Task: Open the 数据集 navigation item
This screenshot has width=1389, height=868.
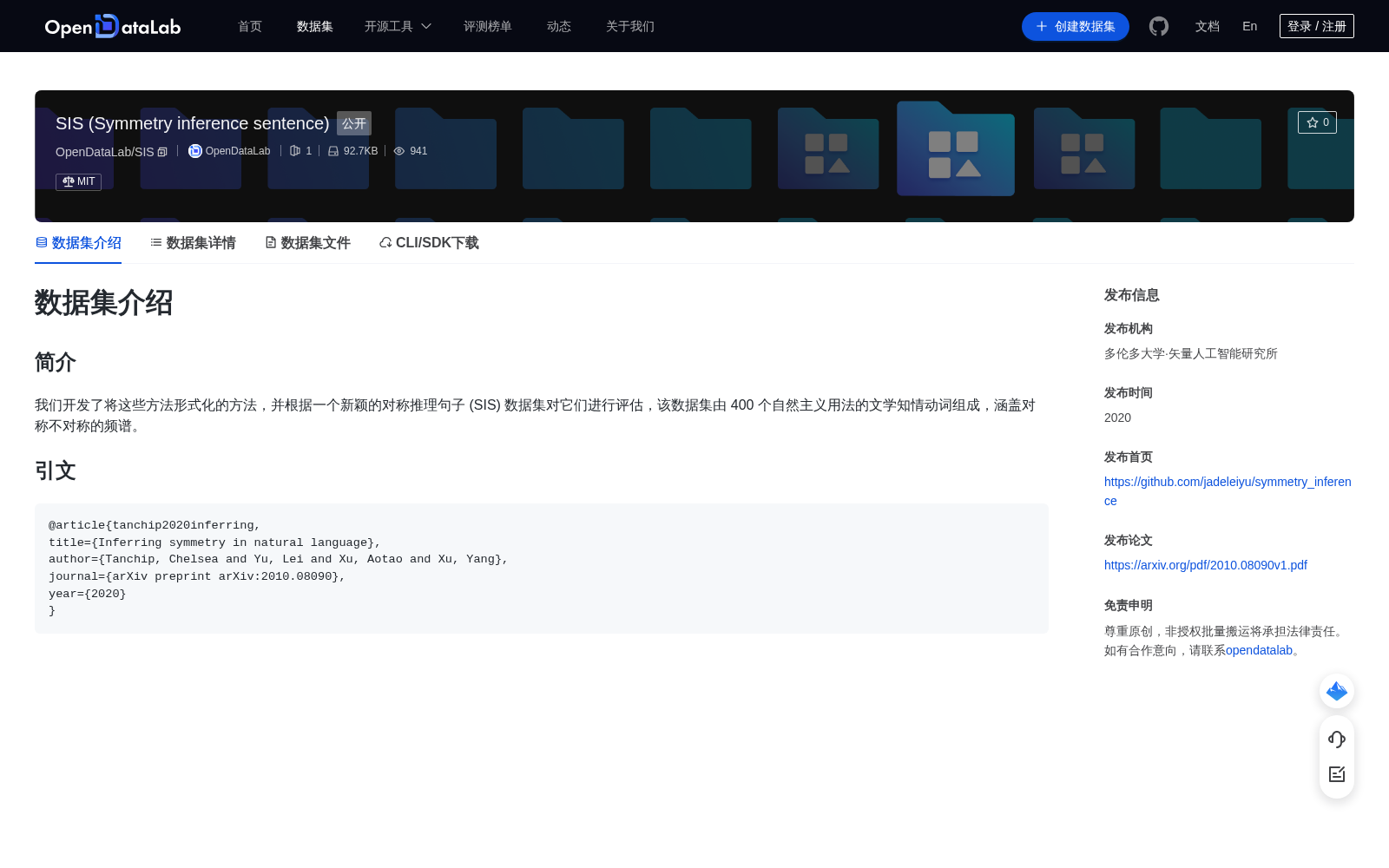Action: tap(315, 26)
